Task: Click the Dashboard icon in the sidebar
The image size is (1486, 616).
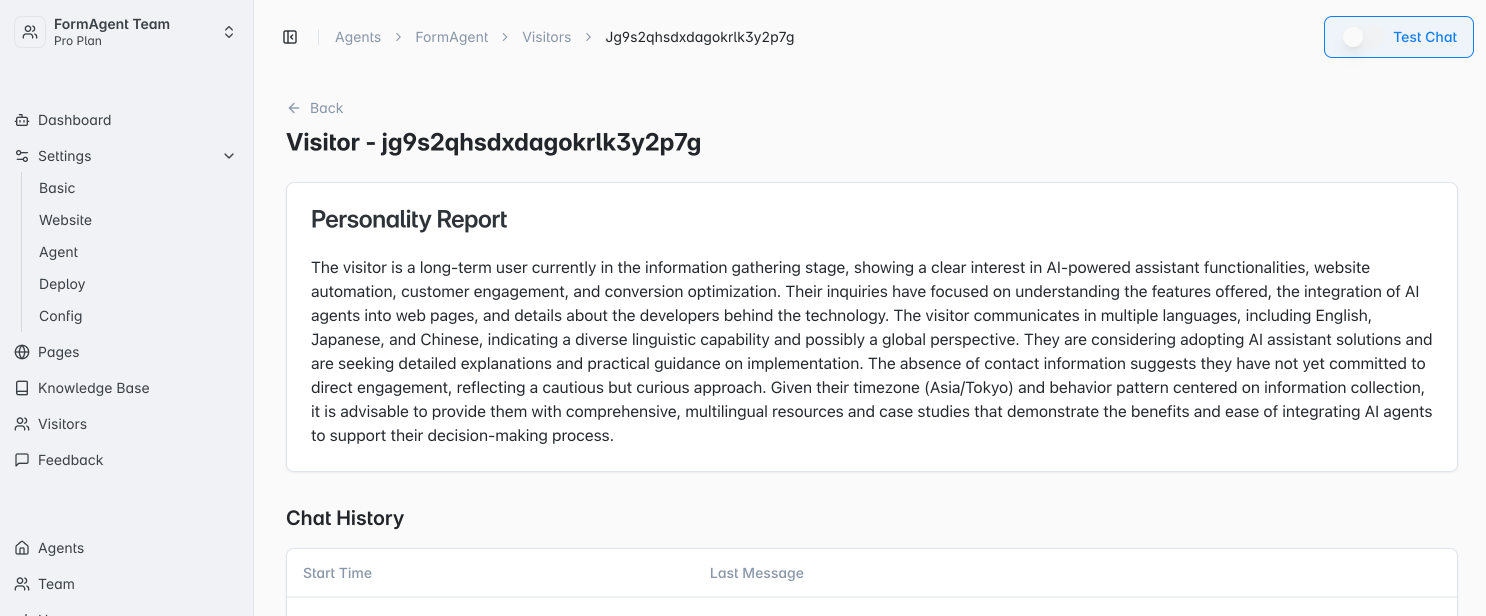Action: pos(22,120)
